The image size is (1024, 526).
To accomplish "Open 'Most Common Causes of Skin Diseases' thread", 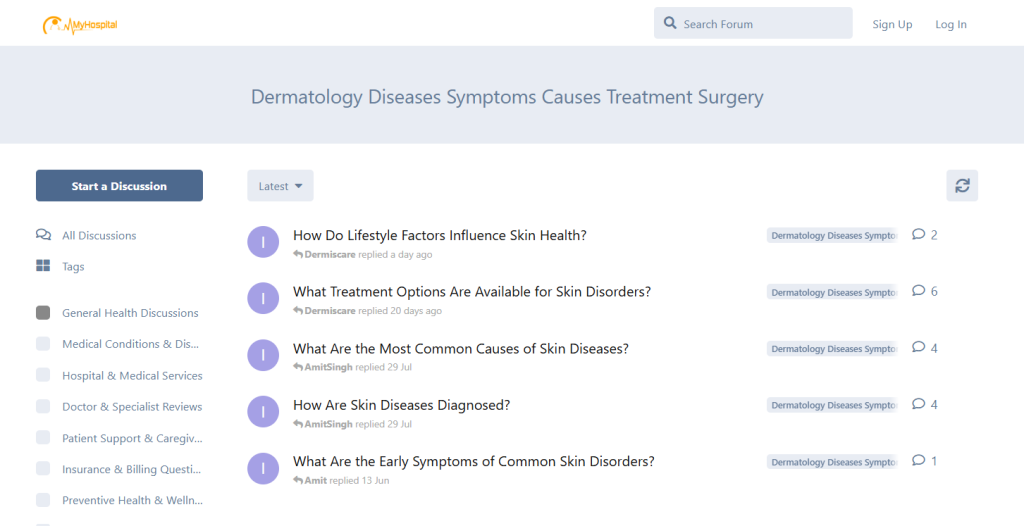I will [460, 349].
